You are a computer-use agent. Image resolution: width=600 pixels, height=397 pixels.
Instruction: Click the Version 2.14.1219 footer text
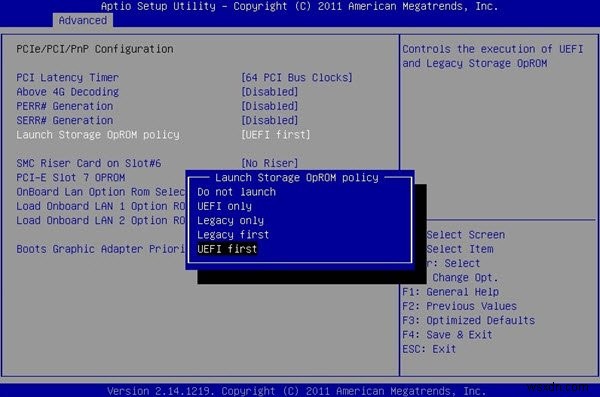coord(297,391)
